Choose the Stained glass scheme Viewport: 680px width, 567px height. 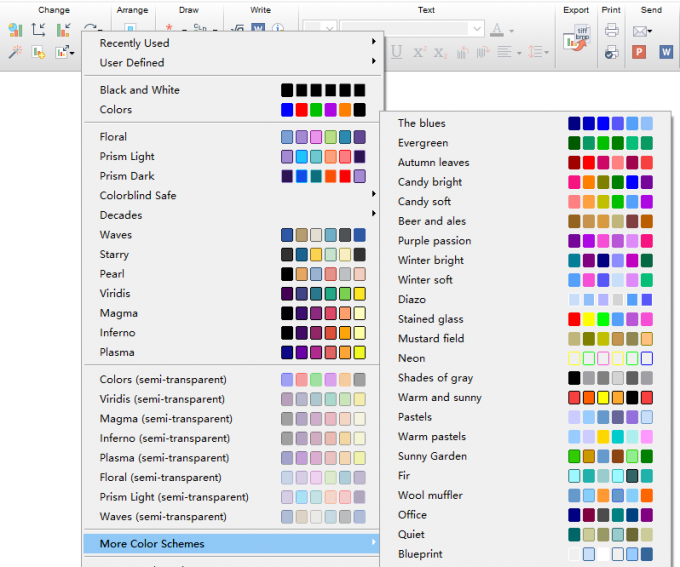point(525,319)
